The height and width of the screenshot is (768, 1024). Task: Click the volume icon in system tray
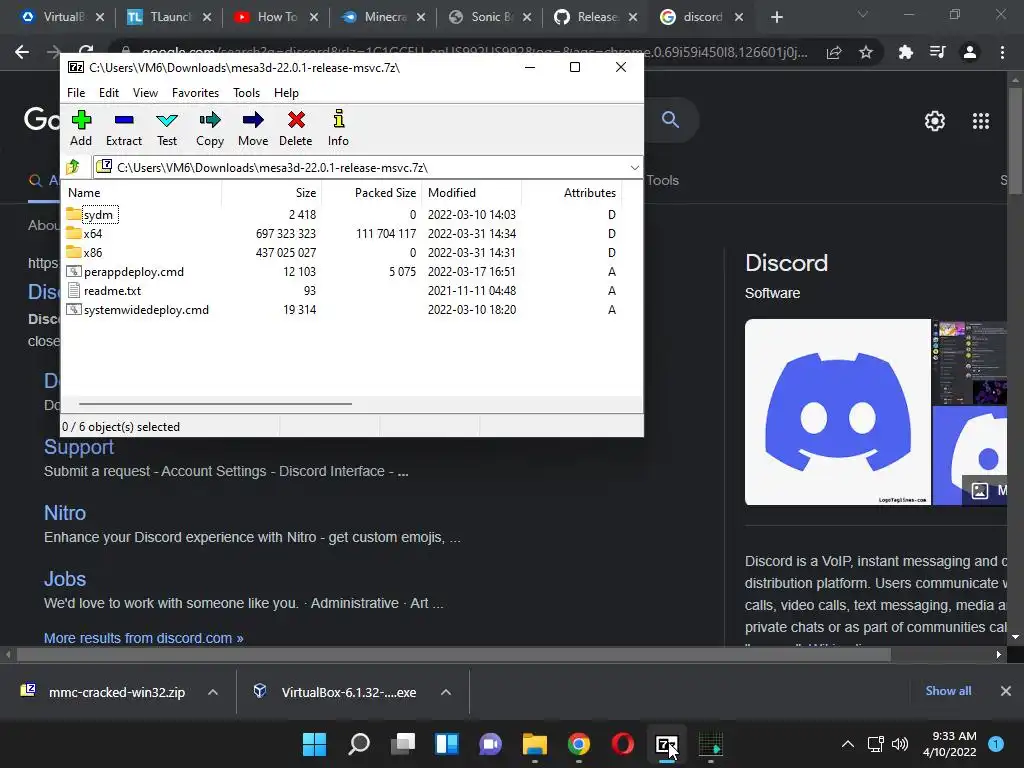(x=900, y=744)
